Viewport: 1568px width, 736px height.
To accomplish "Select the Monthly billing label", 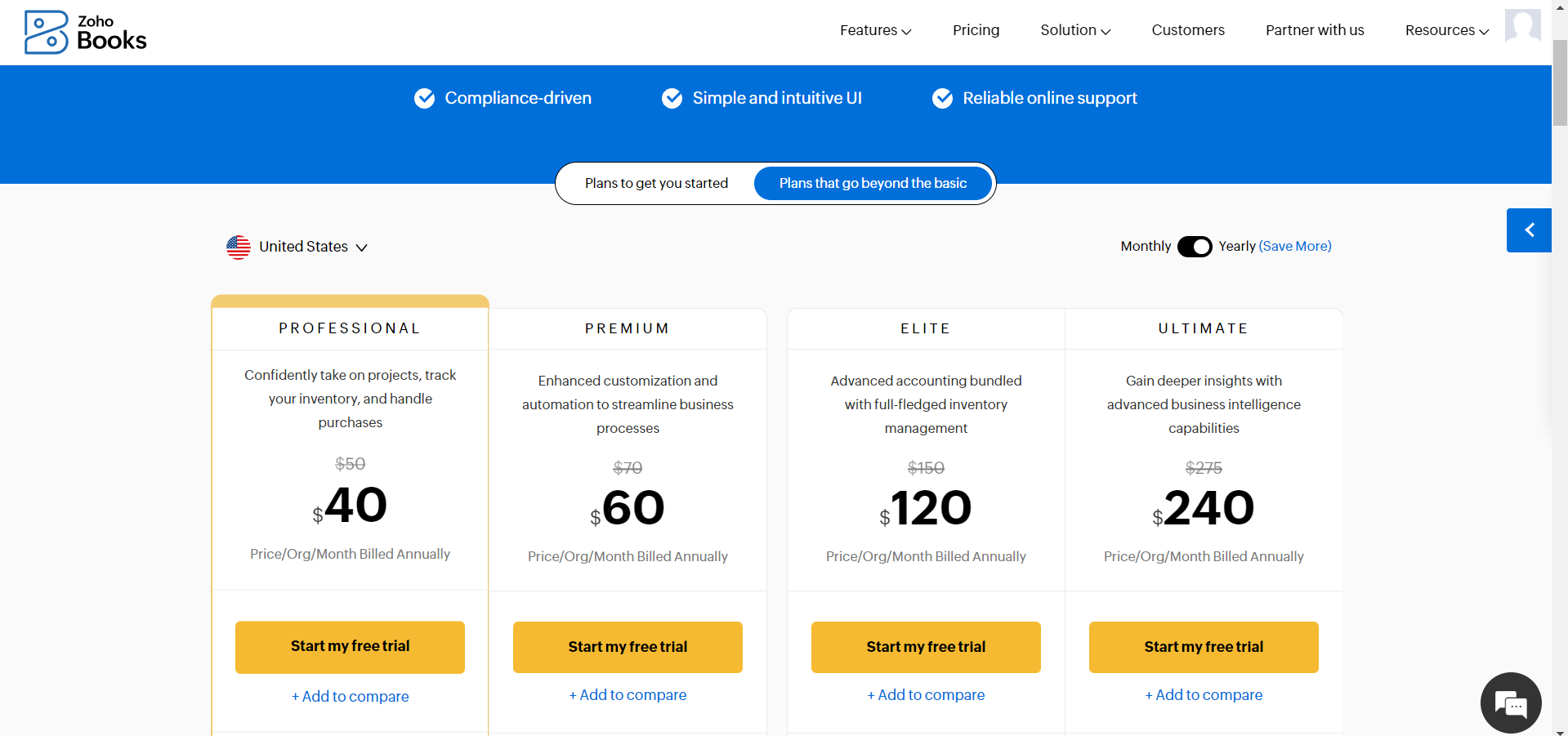I will tap(1146, 246).
